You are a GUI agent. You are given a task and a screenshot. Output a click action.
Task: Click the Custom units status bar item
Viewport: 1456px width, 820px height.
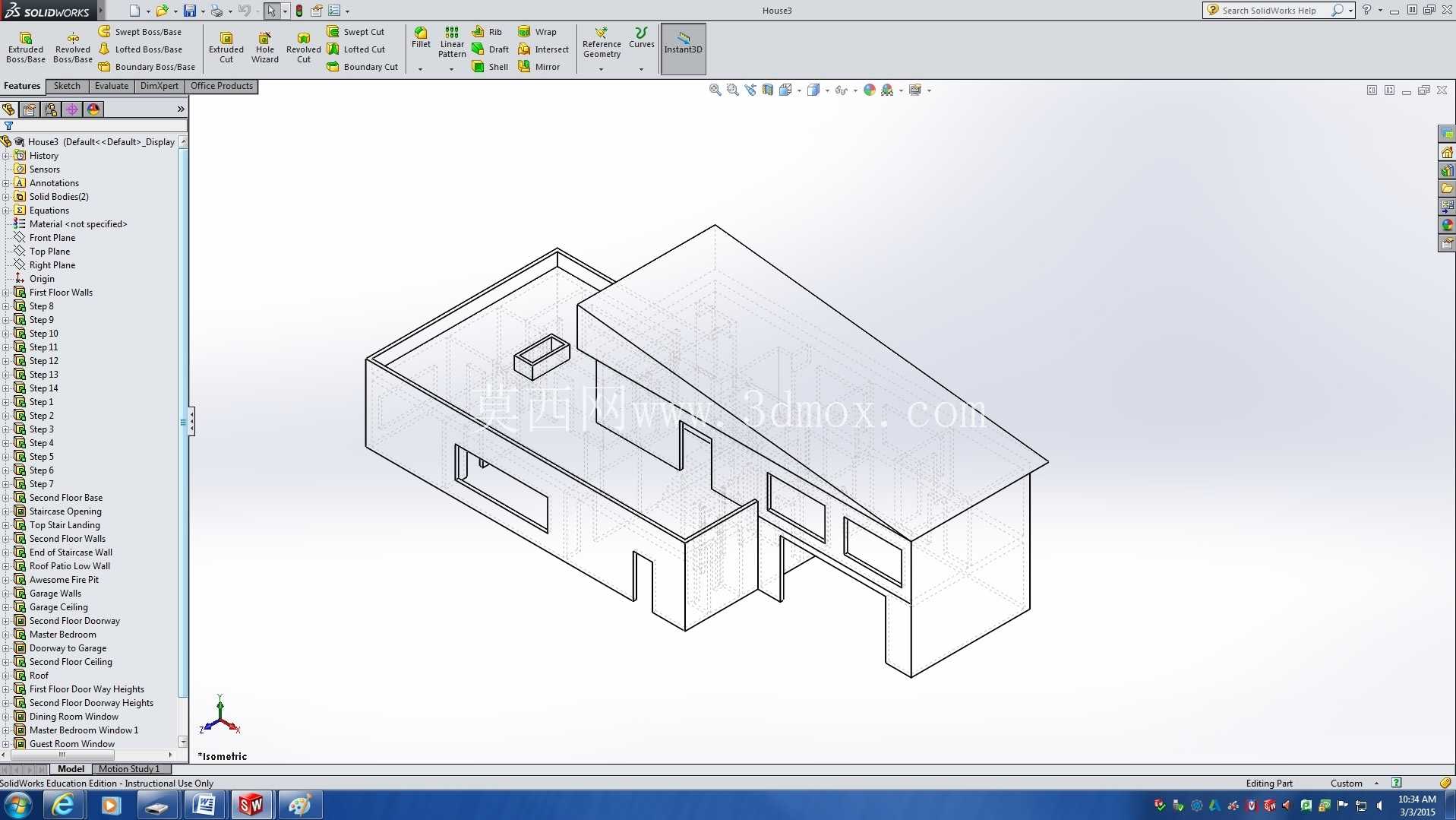1347,784
